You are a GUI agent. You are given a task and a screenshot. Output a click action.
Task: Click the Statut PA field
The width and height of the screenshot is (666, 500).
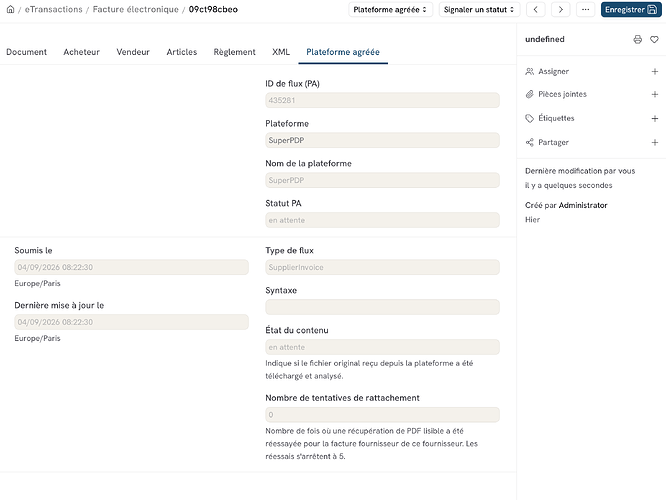coord(382,220)
